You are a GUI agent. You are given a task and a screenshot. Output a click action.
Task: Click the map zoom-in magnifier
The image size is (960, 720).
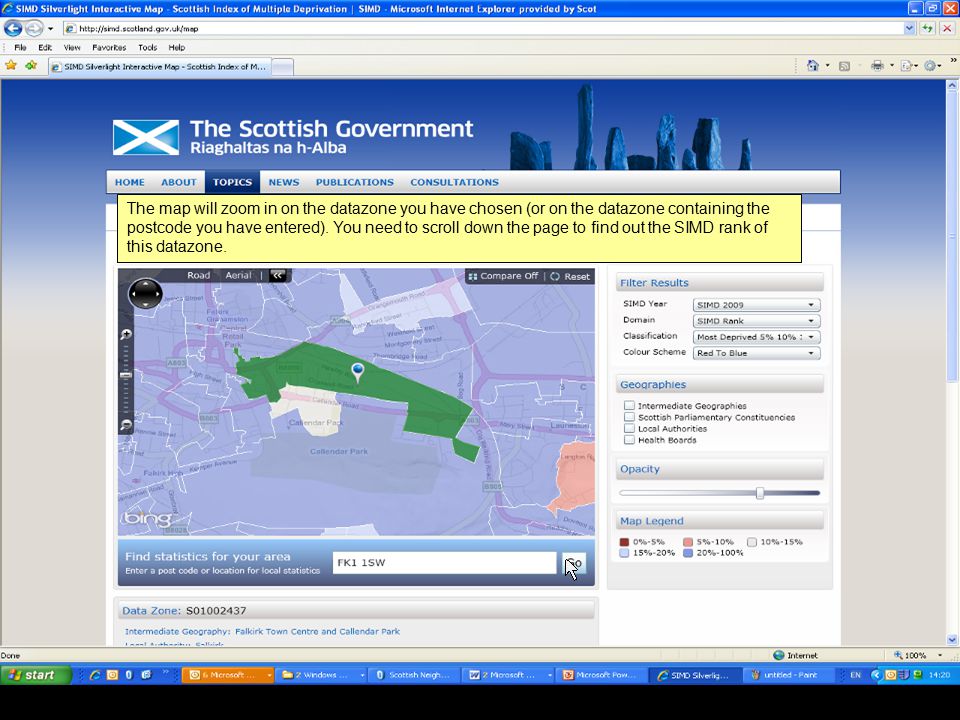[126, 334]
